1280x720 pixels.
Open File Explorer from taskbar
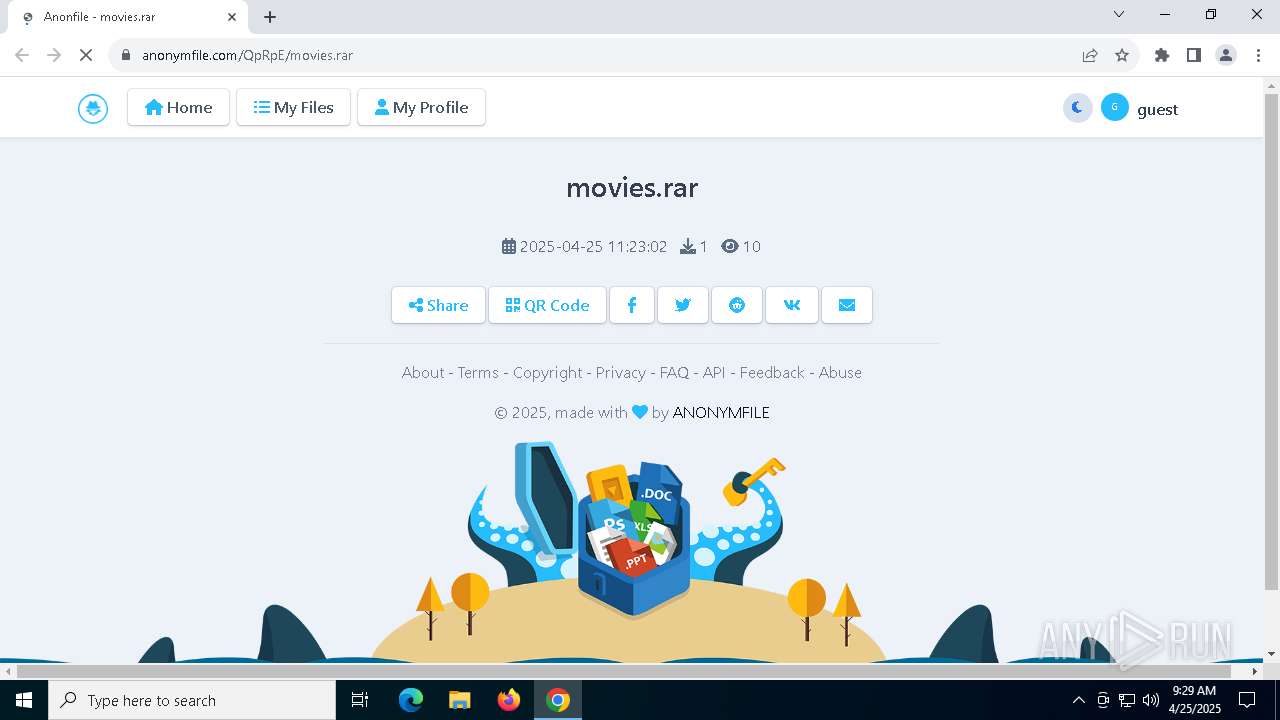459,700
